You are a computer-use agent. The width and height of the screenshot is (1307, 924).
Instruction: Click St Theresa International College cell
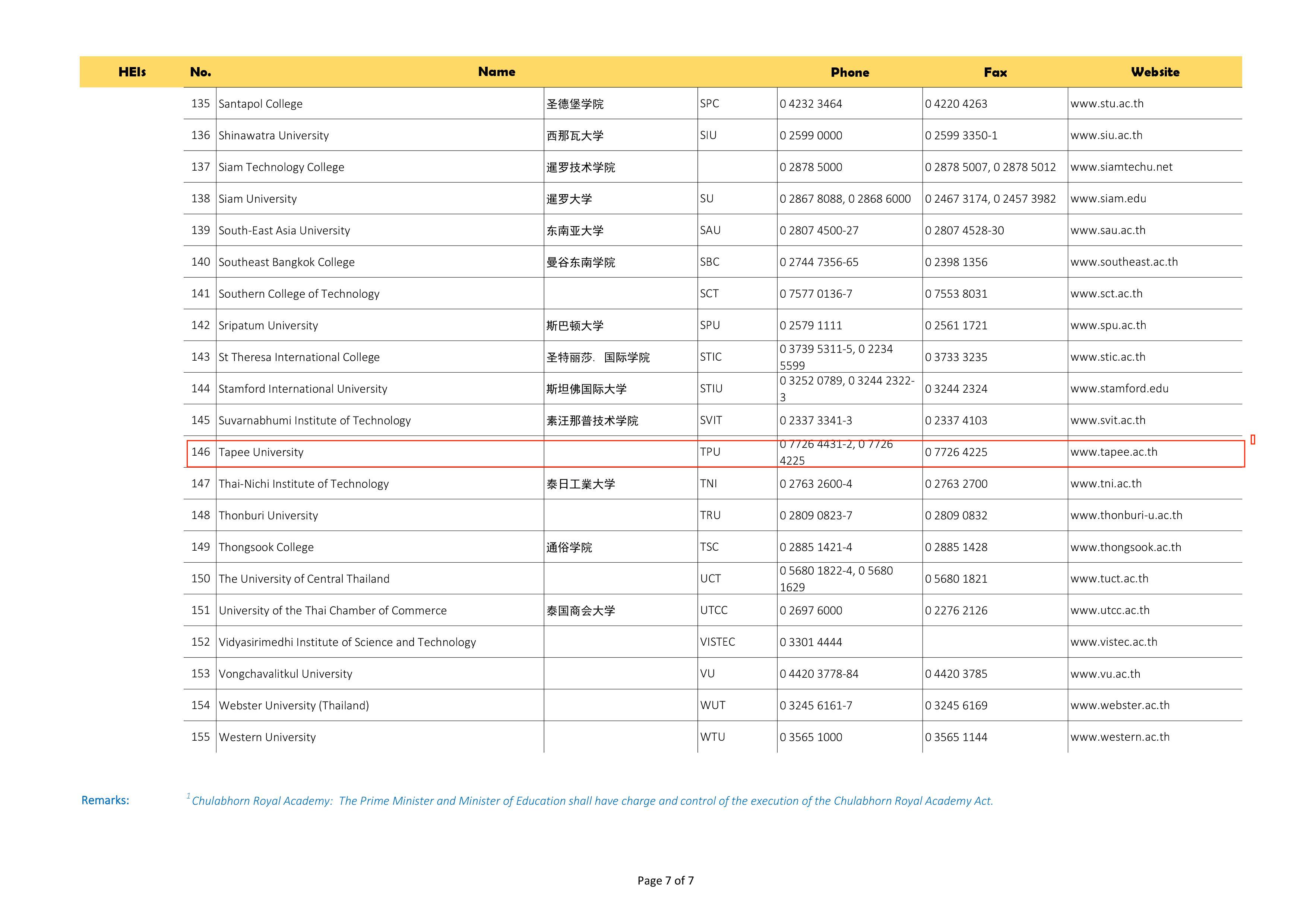pos(380,357)
